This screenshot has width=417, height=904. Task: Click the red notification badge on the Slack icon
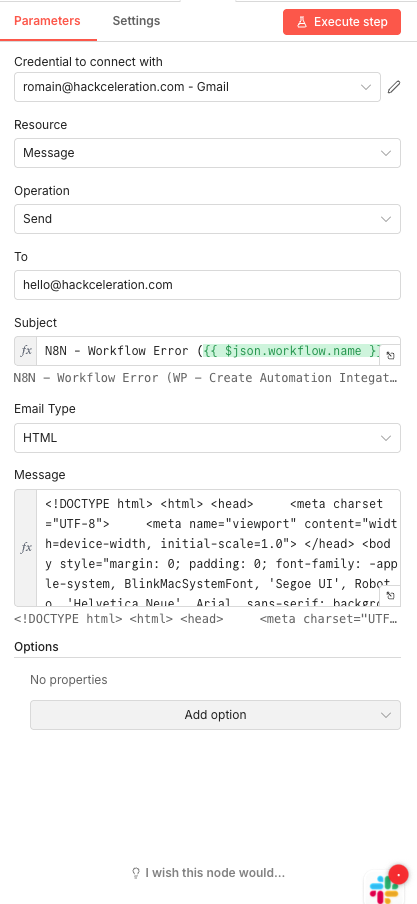click(x=398, y=875)
